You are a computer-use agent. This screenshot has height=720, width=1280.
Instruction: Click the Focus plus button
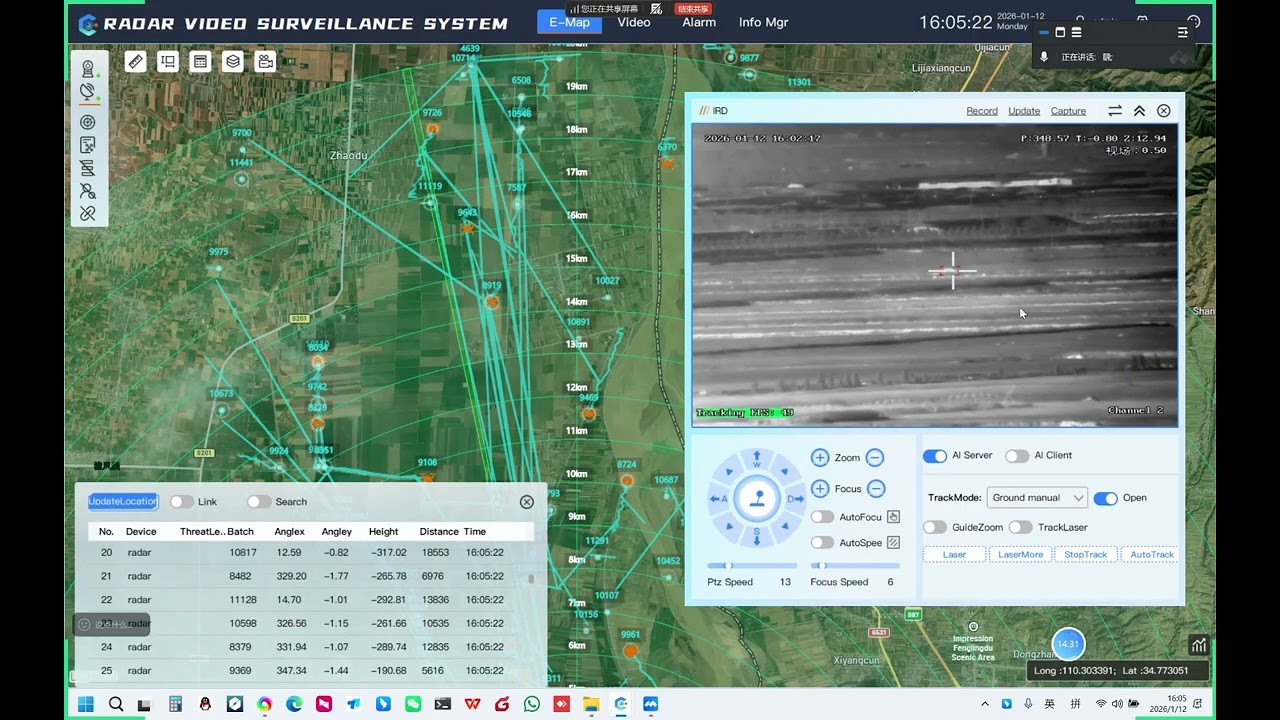pyautogui.click(x=820, y=489)
